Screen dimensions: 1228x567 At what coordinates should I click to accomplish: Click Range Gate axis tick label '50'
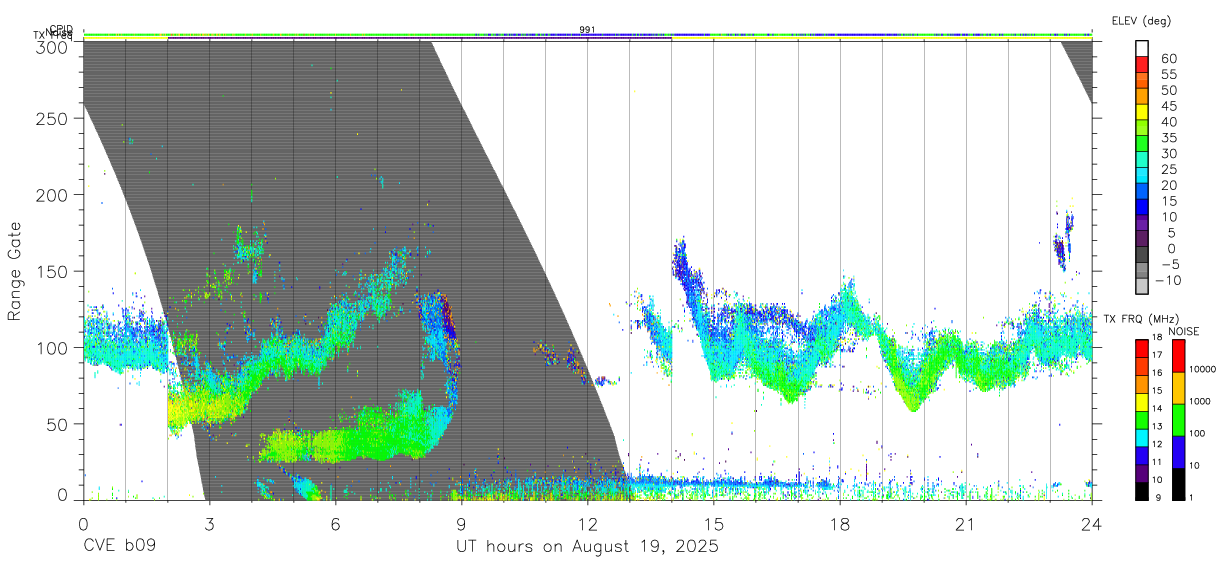pos(57,424)
